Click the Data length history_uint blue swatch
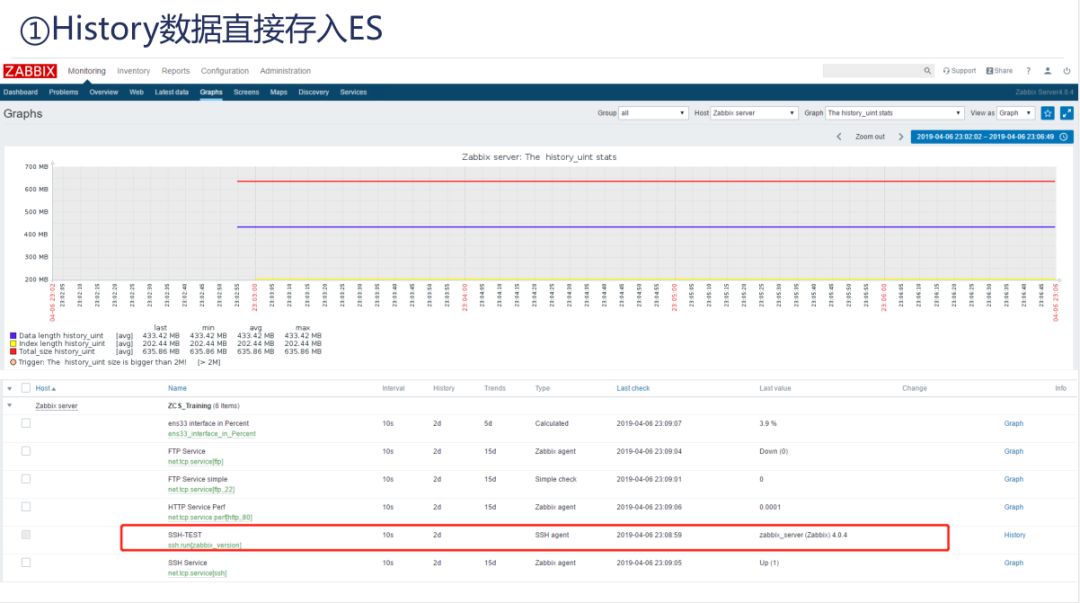Image resolution: width=1080 pixels, height=603 pixels. click(13, 336)
